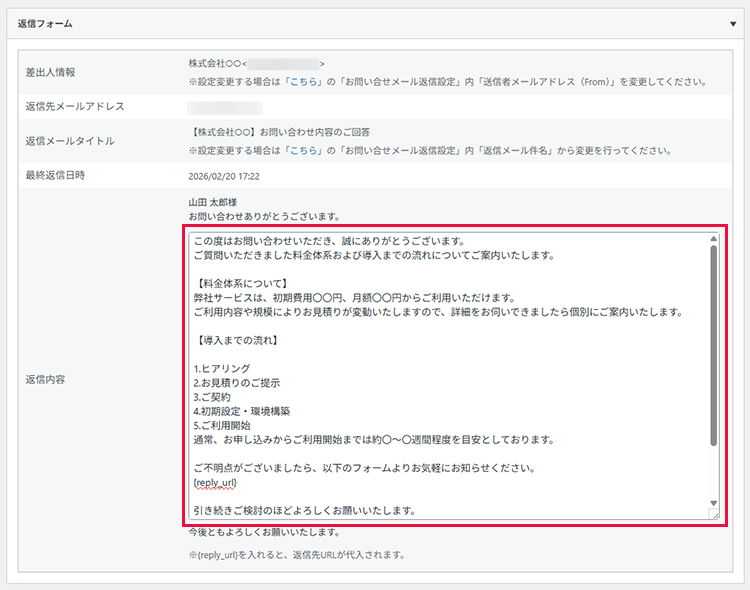The image size is (750, 590).
Task: Click the blurred 返信先メールアドレス value
Action: click(x=225, y=107)
